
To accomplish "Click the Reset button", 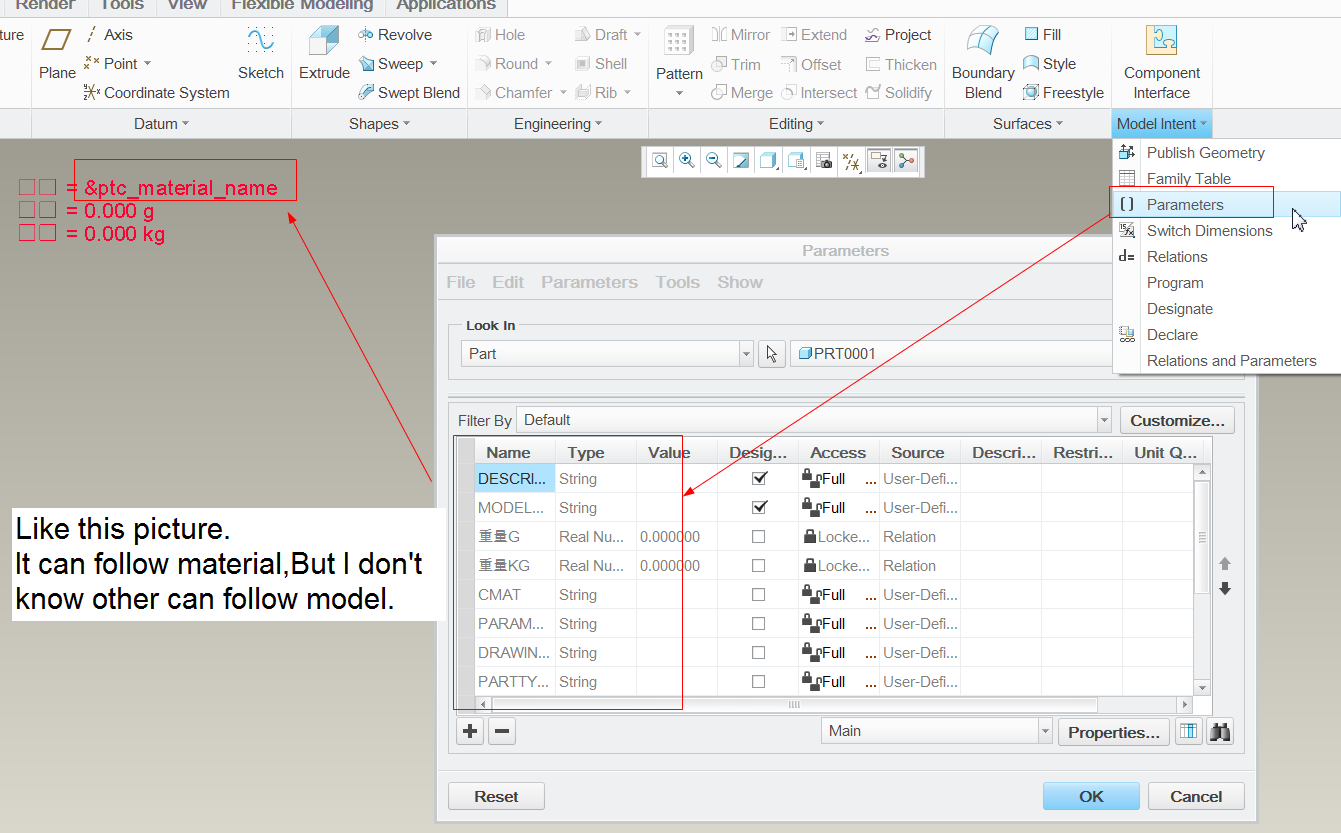I will pos(496,796).
